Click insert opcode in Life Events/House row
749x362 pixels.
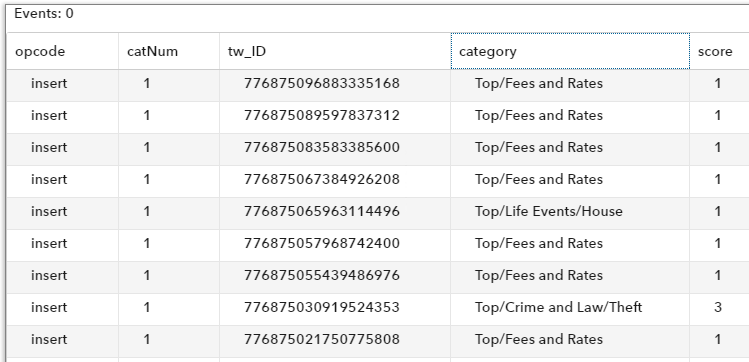click(x=49, y=212)
